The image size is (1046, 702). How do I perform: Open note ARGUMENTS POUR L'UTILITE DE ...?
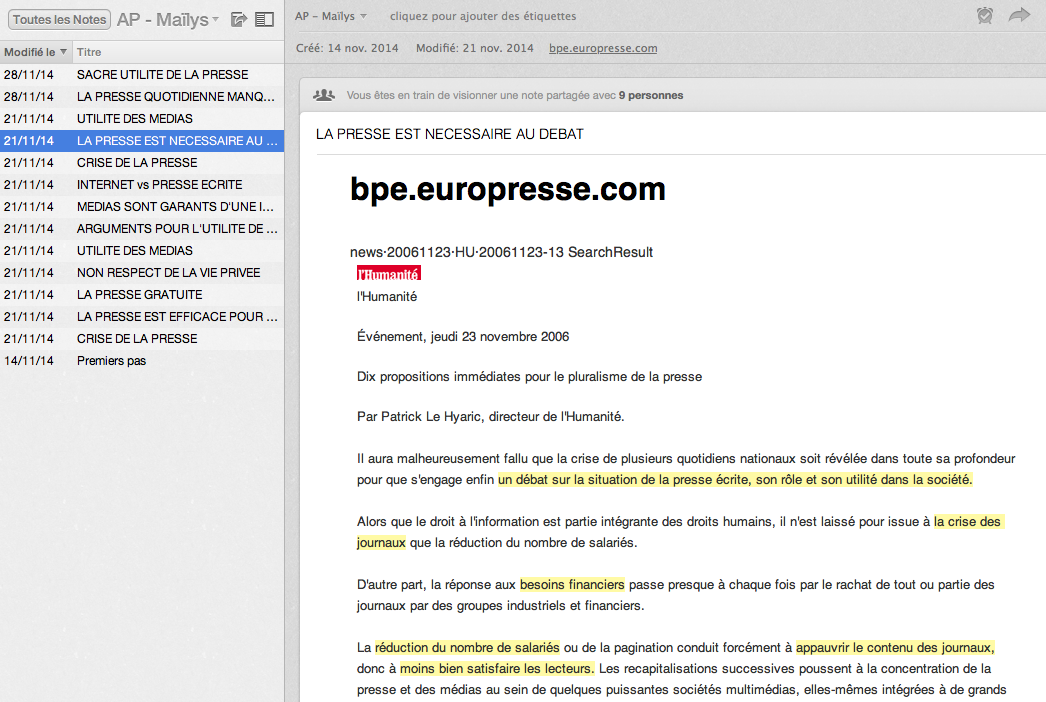point(142,229)
